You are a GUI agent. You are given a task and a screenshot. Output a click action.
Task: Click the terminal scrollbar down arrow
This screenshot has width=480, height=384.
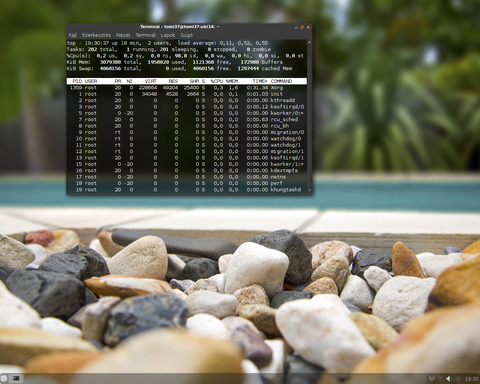pyautogui.click(x=310, y=190)
